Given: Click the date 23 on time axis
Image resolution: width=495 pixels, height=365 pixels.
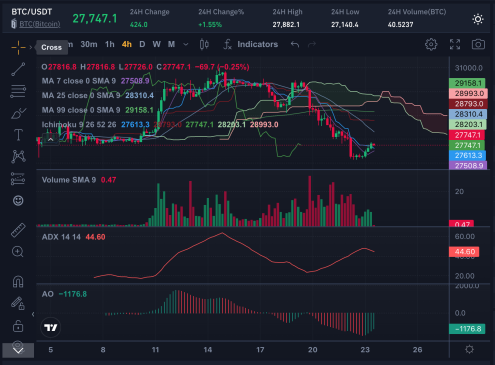Looking at the screenshot, I should (365, 350).
